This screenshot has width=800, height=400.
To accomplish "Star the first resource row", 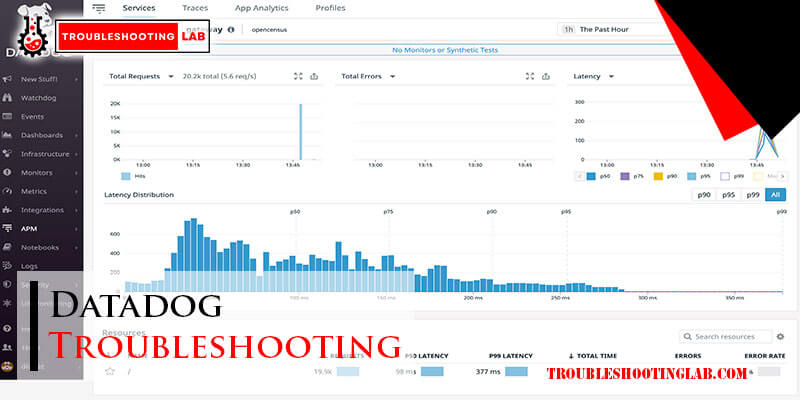I will (x=110, y=371).
